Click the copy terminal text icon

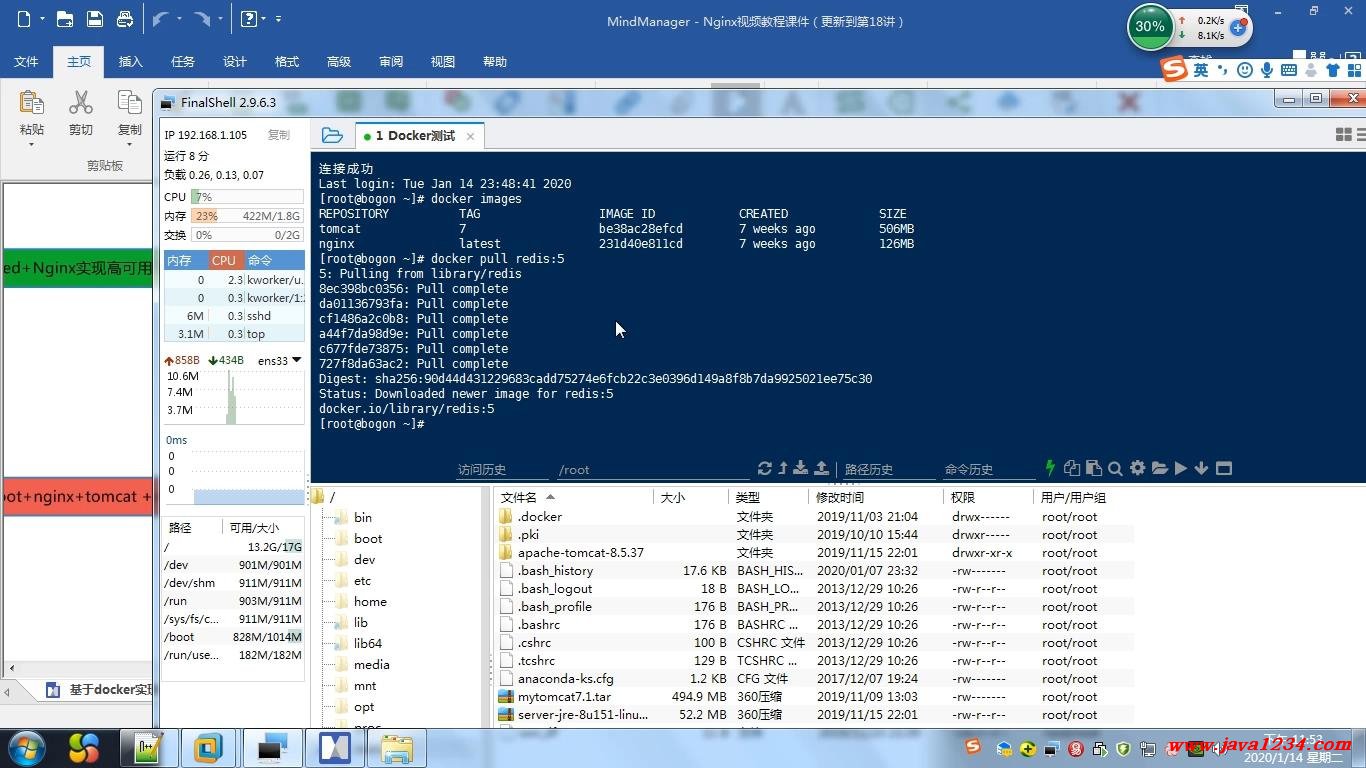tap(1072, 468)
